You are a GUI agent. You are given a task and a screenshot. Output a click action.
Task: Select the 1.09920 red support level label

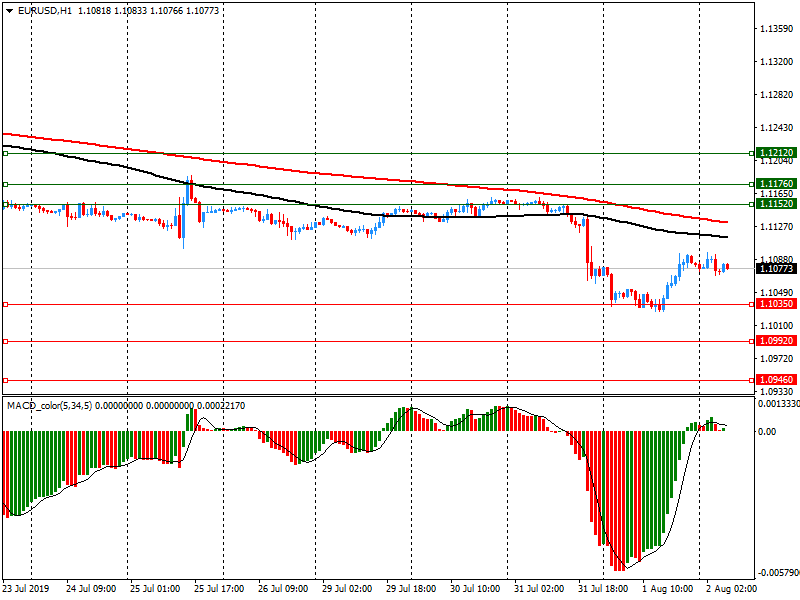[x=777, y=341]
